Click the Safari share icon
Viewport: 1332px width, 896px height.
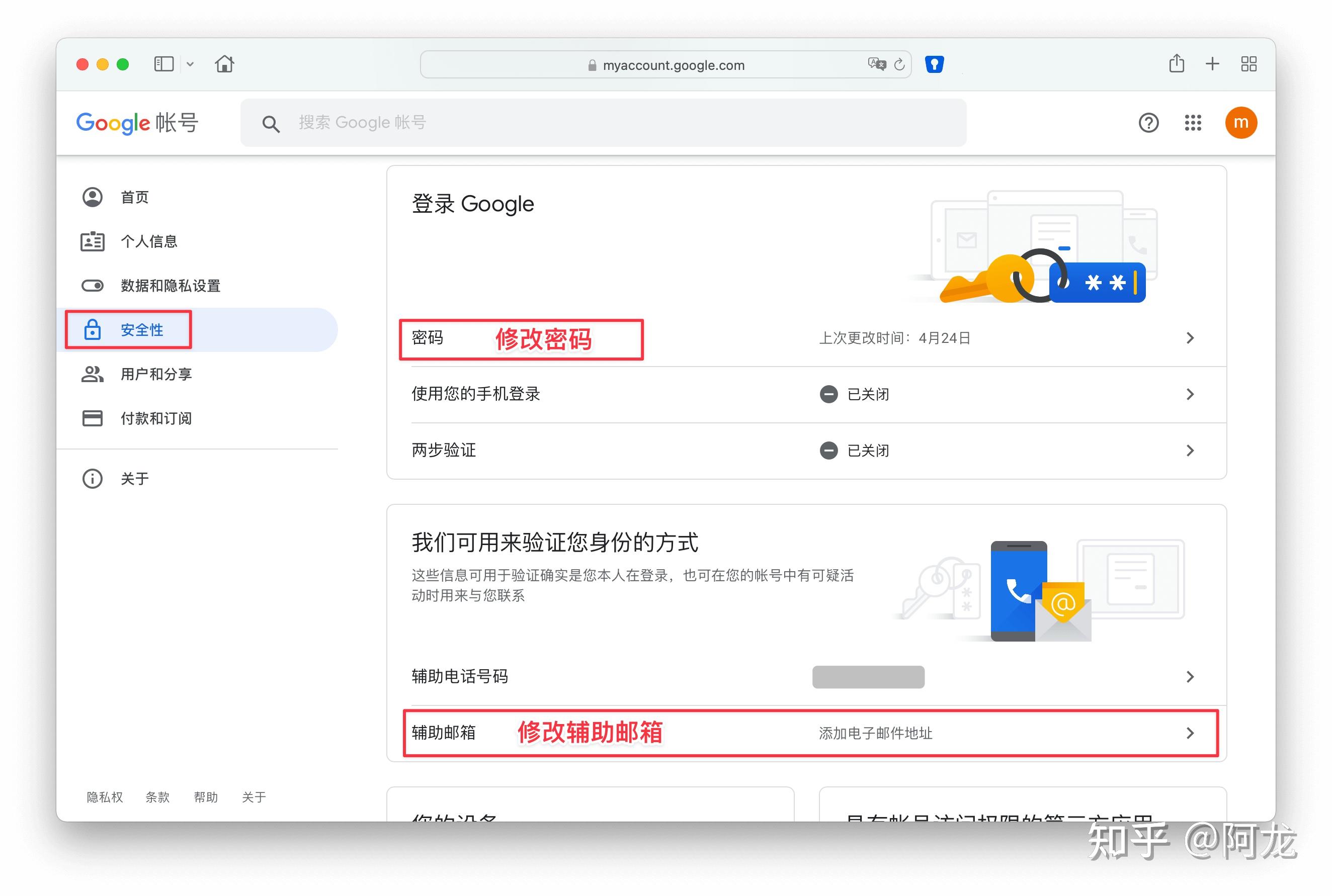1176,63
